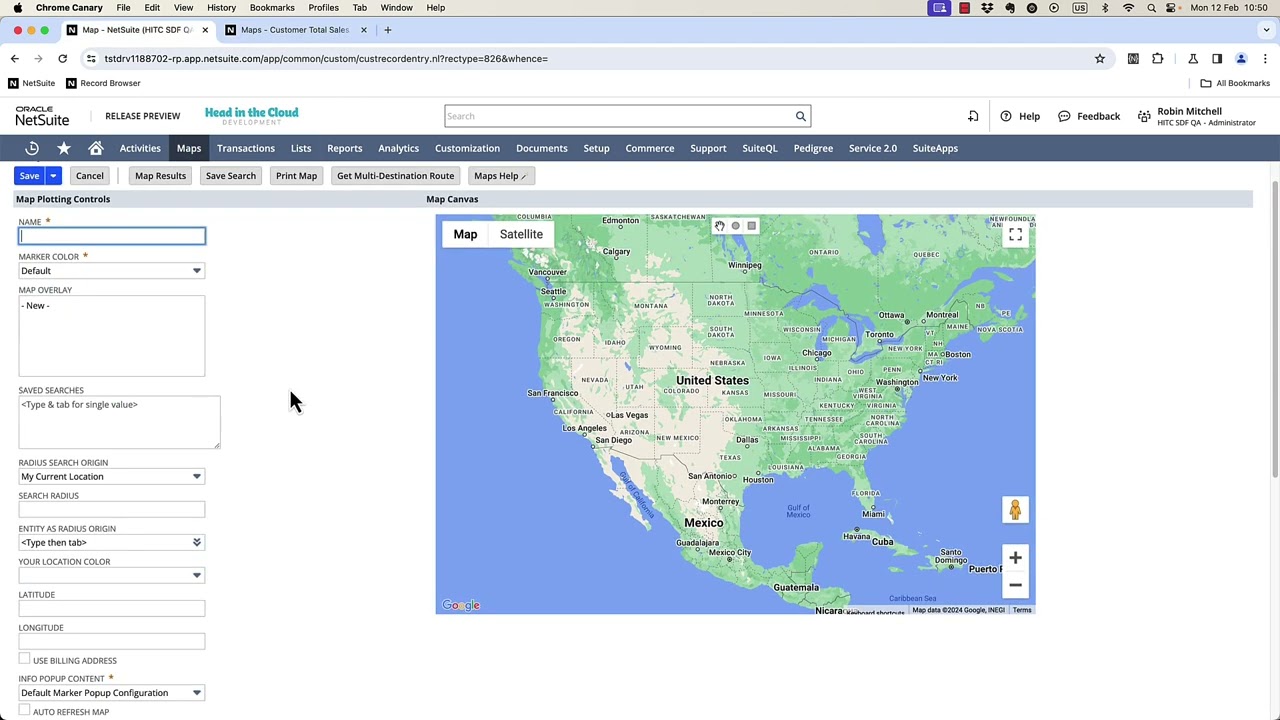
Task: Select the draw circle tool on map
Action: coord(735,226)
